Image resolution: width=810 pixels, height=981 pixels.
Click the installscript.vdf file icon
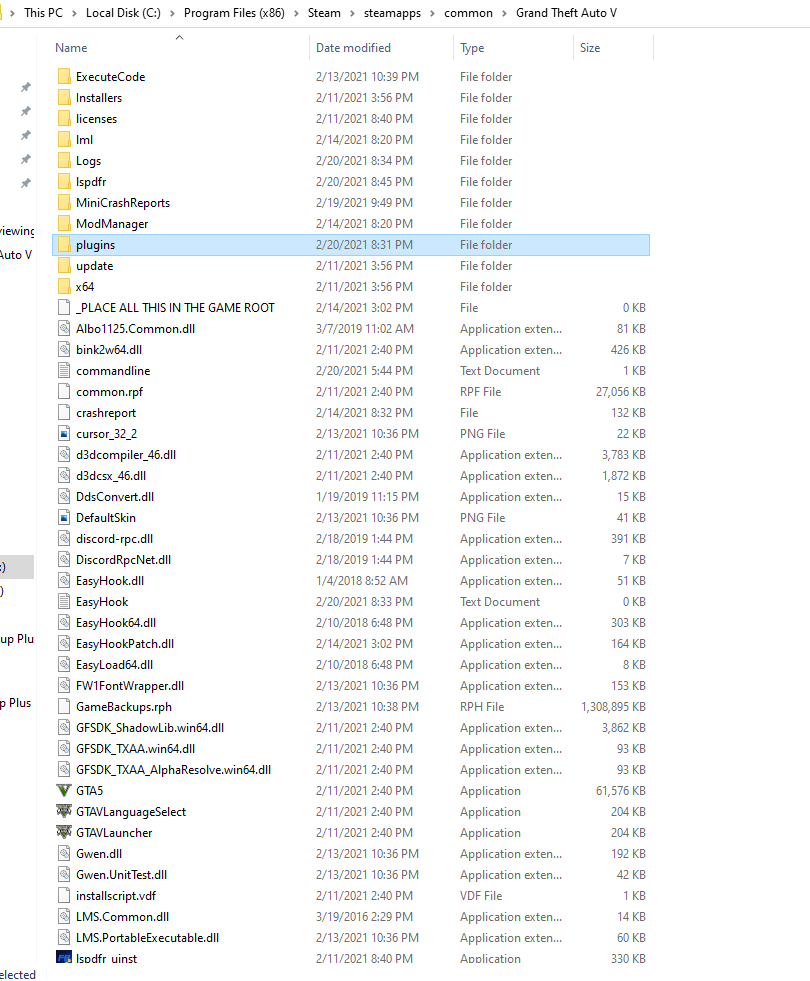coord(64,896)
